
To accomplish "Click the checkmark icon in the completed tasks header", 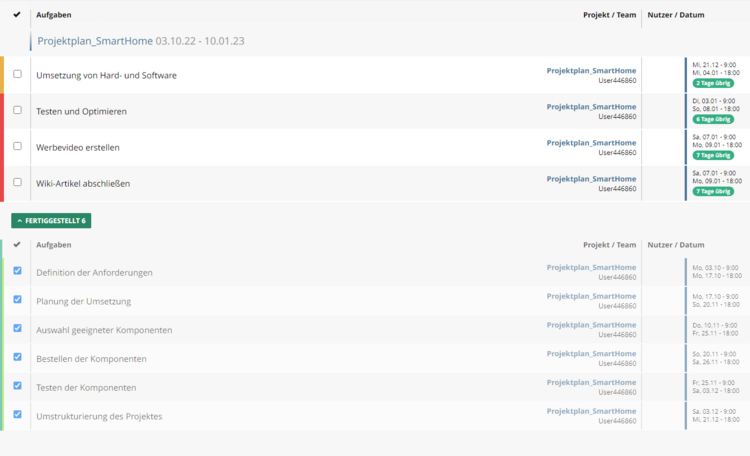I will coord(17,244).
